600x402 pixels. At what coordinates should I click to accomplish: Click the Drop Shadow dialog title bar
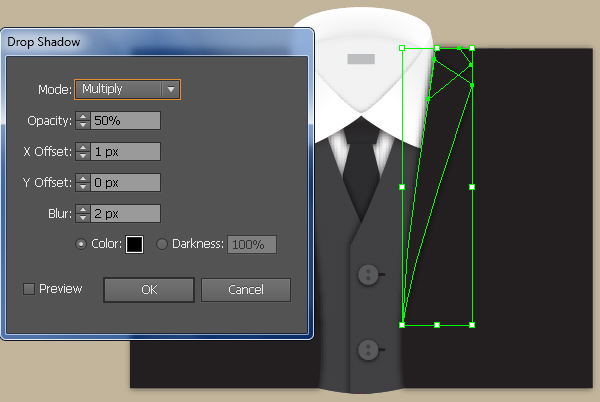157,42
